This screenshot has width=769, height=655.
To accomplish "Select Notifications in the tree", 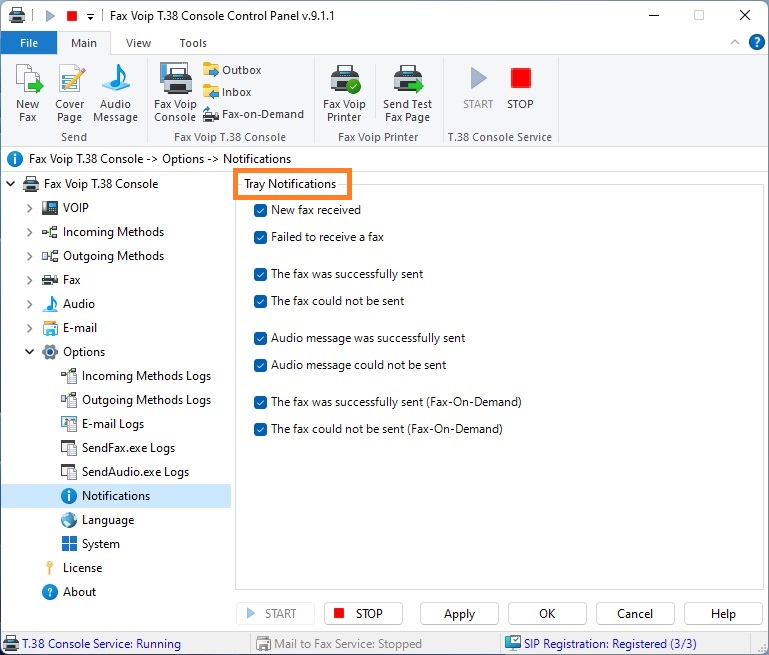I will pyautogui.click(x=116, y=496).
